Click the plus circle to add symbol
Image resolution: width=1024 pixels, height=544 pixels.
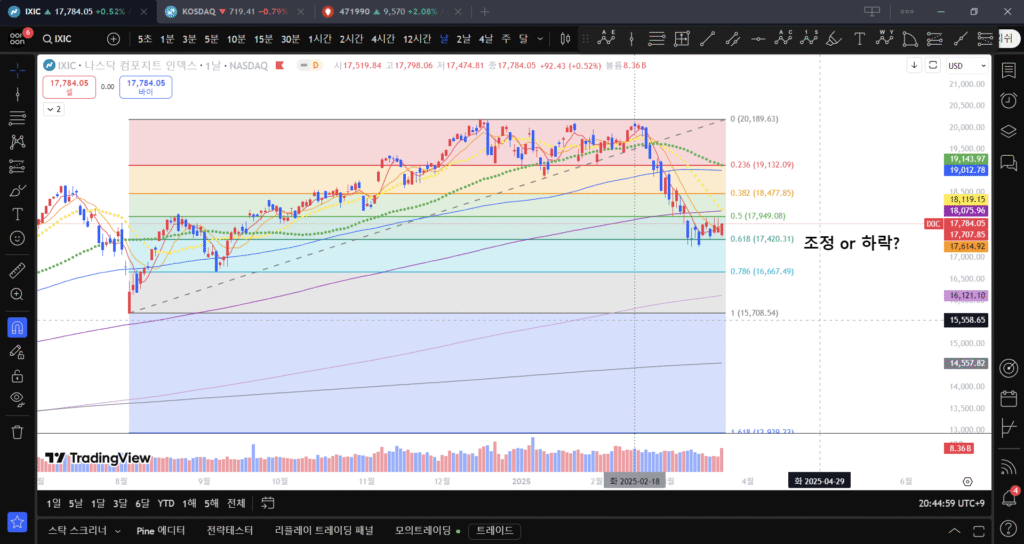click(114, 39)
